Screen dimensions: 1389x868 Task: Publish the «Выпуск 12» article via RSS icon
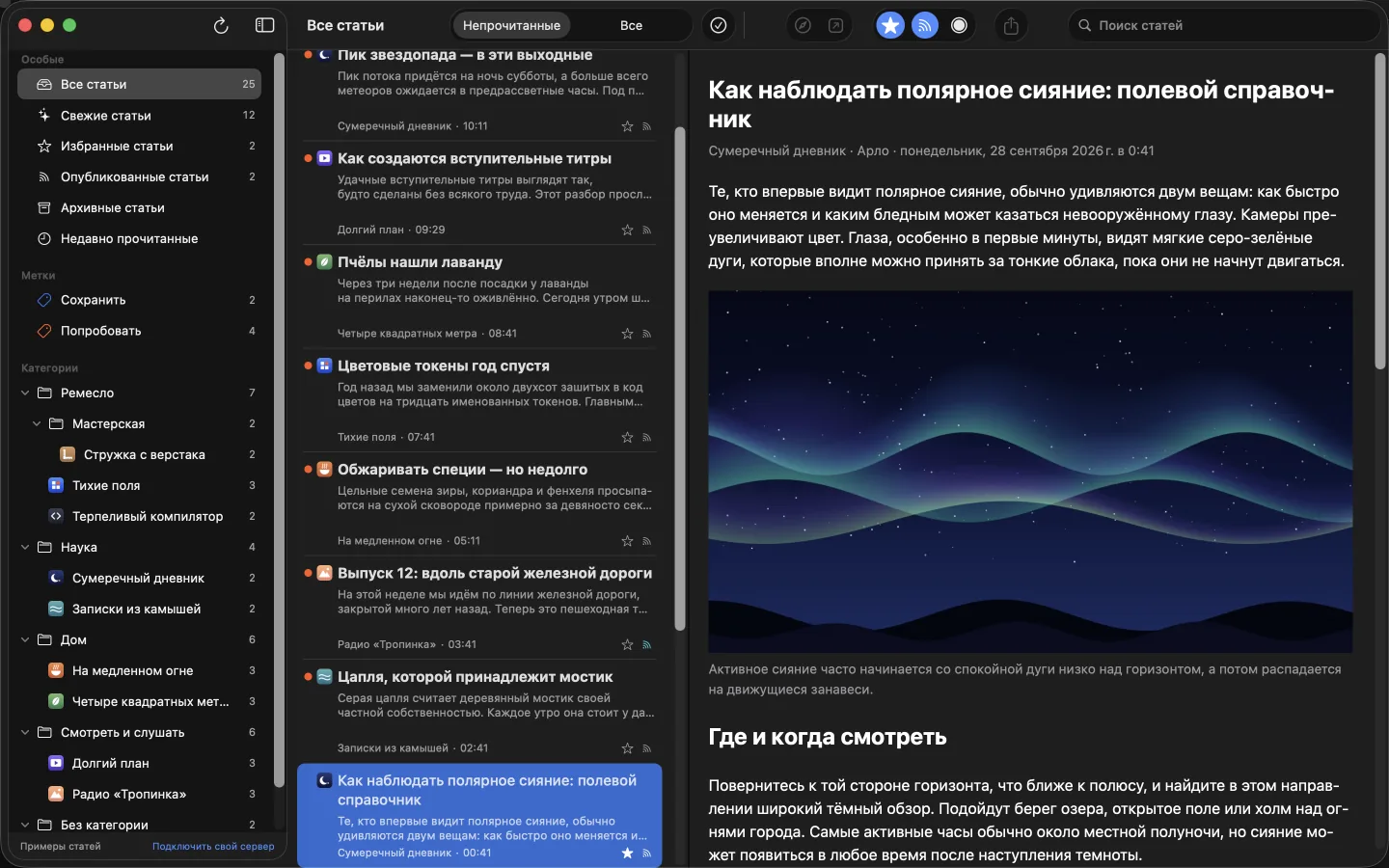647,644
